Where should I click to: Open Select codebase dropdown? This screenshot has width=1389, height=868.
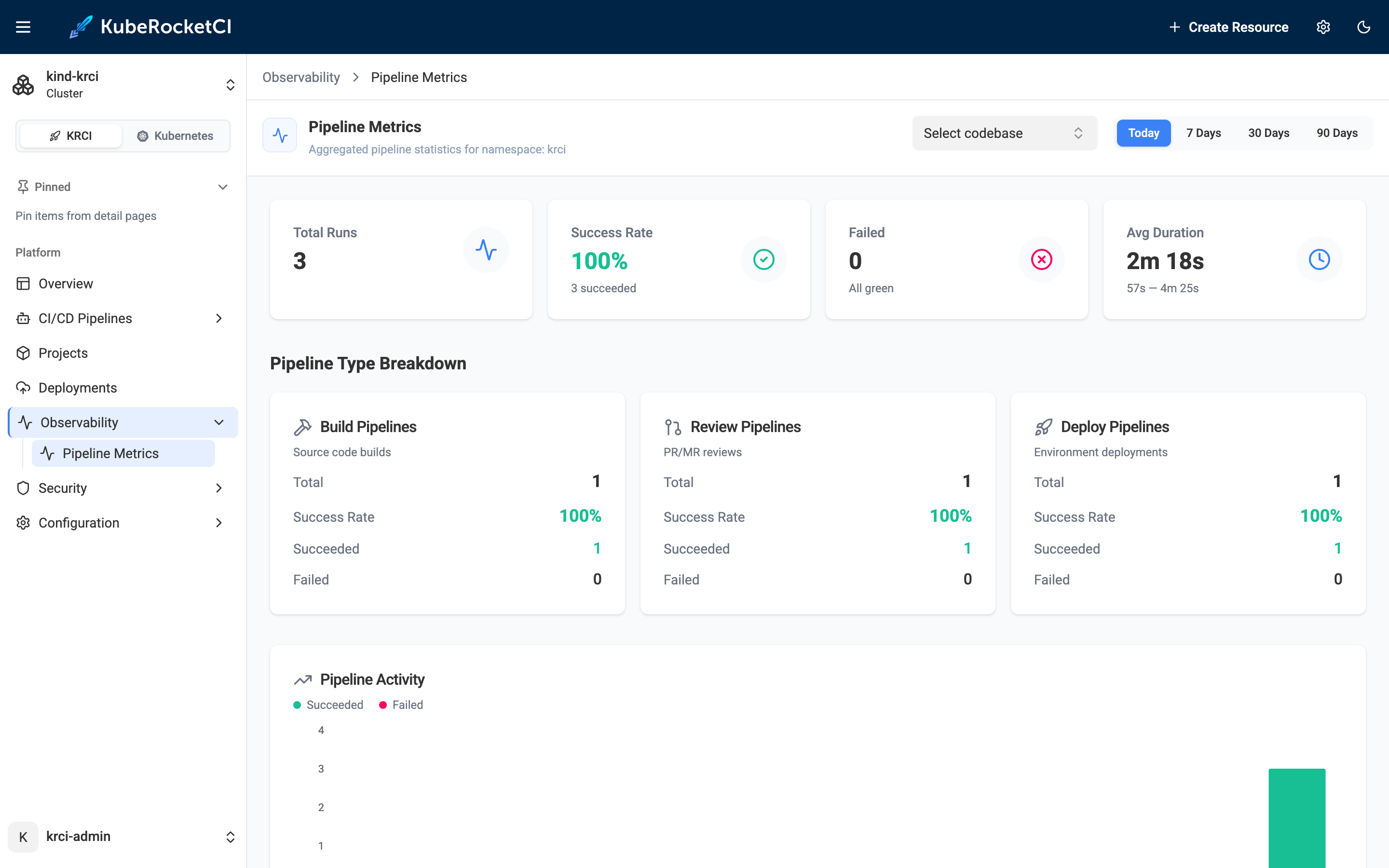(1005, 133)
